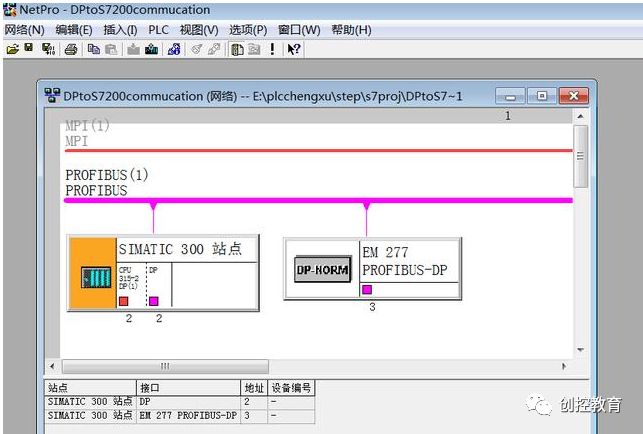Click the Open project toolbar icon
The image size is (643, 434).
tap(12, 50)
